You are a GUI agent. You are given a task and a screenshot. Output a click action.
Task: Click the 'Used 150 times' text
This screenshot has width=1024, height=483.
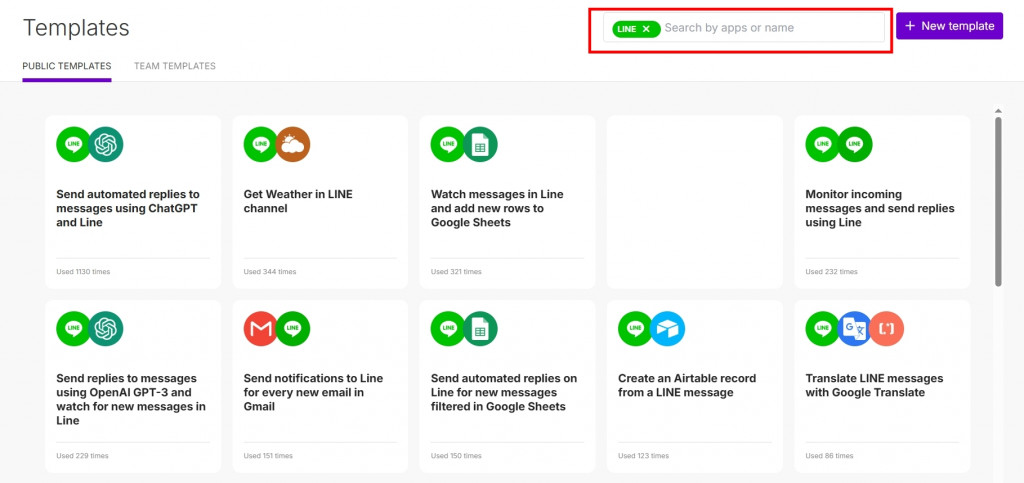(456, 456)
